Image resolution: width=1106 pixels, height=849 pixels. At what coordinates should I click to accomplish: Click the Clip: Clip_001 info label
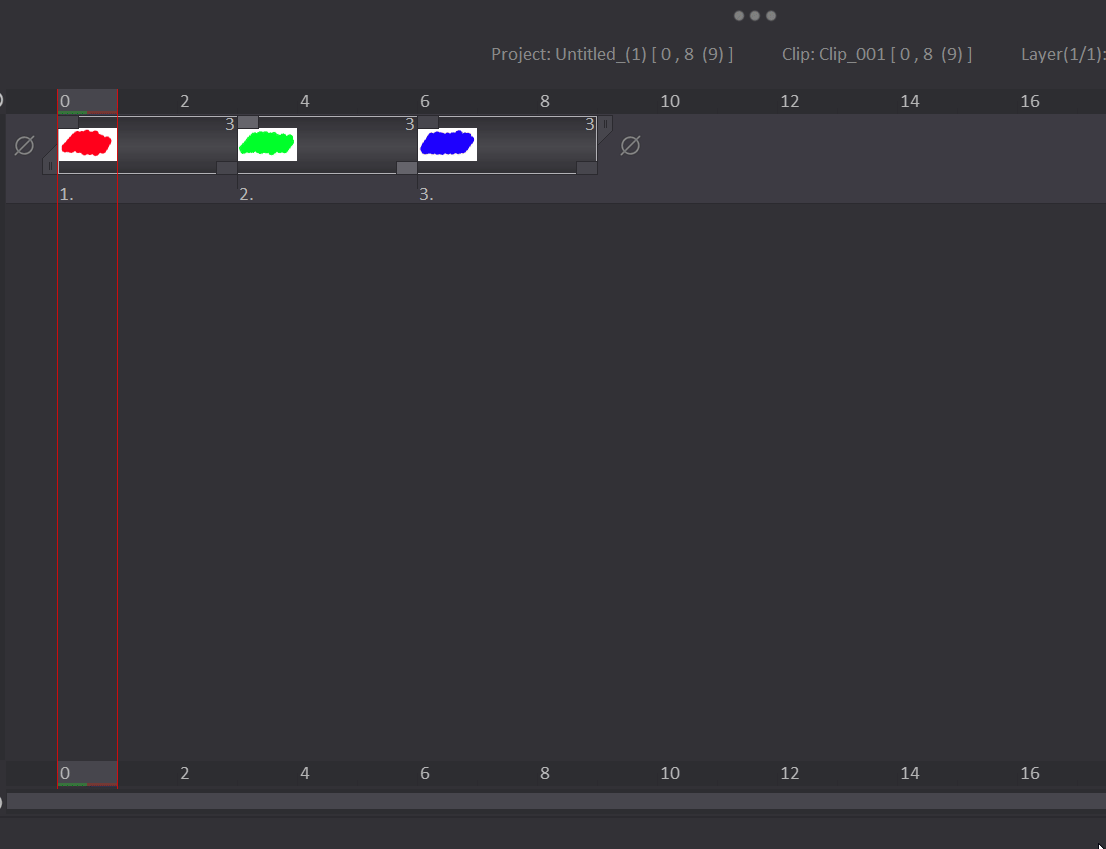876,54
